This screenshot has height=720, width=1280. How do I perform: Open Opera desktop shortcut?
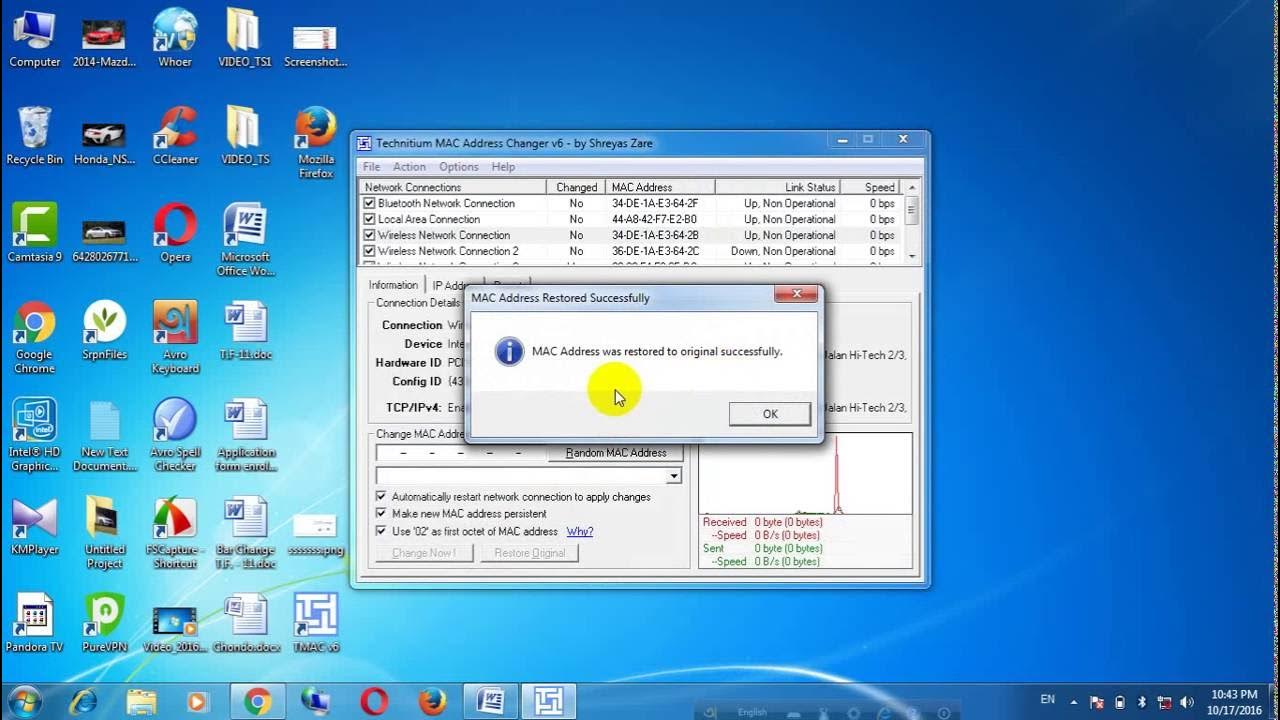tap(175, 233)
